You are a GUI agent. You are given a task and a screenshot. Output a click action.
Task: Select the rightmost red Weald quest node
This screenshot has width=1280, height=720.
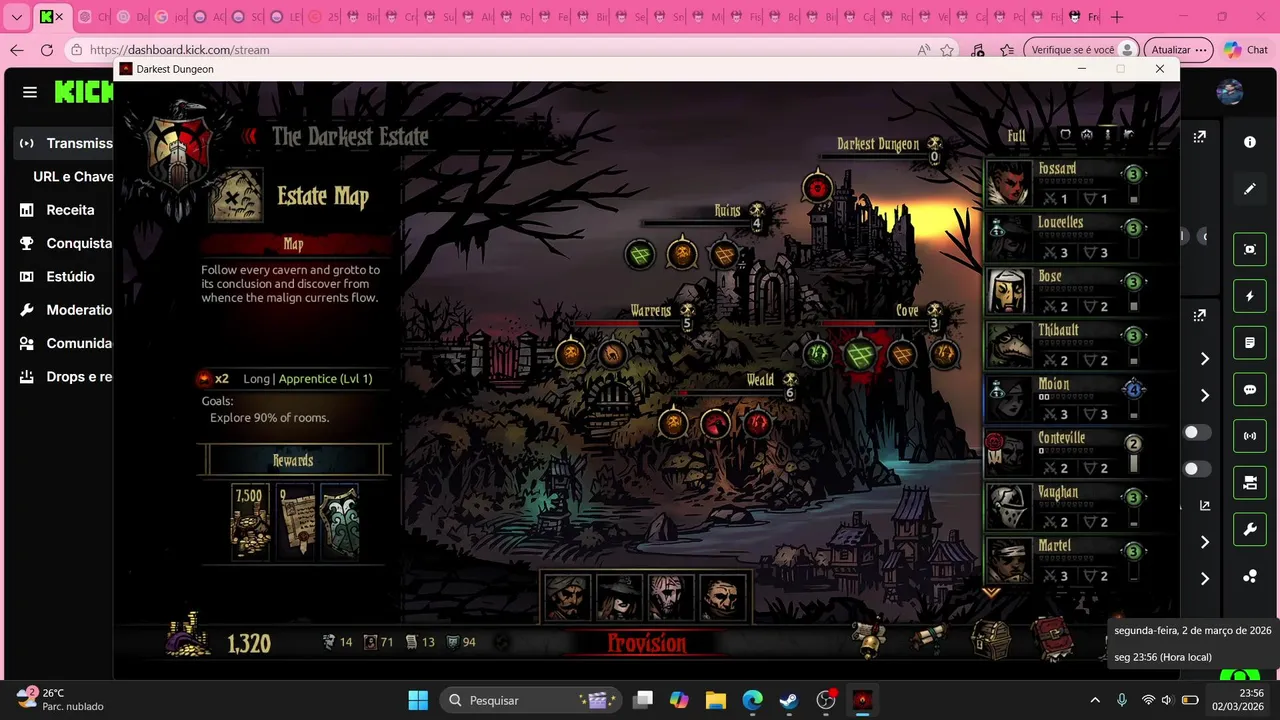tap(757, 423)
